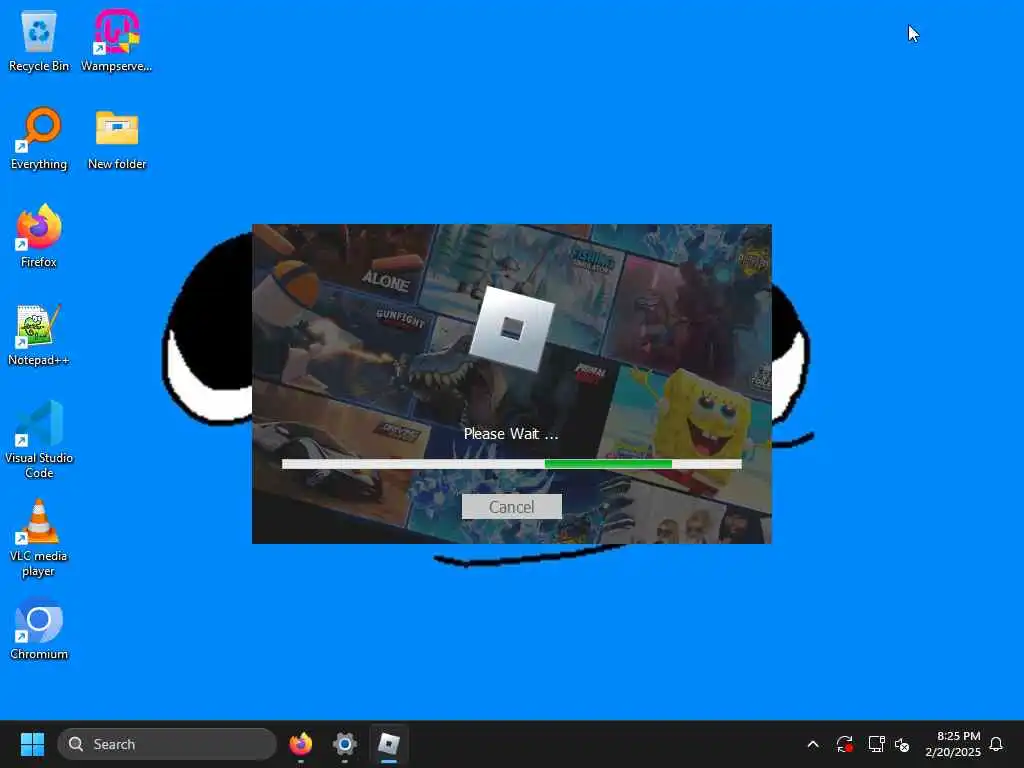This screenshot has height=768, width=1024.
Task: Open the Recycle Bin desktop icon
Action: (x=39, y=40)
